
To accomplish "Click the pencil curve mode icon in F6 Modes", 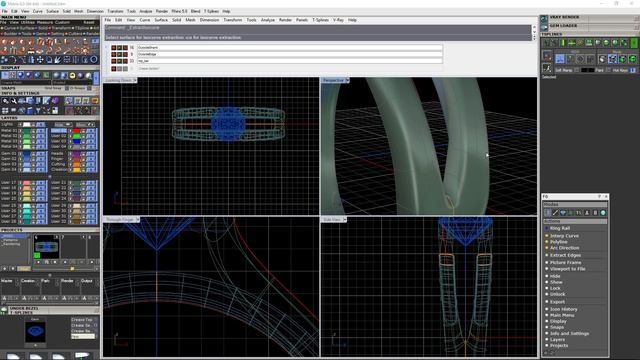I will [x=555, y=213].
